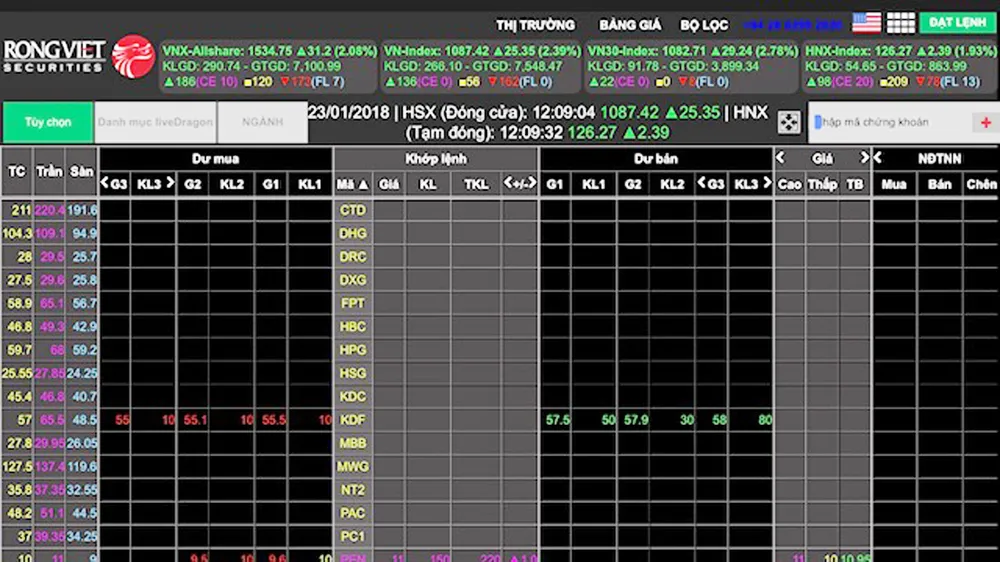
Task: Click the stock code search field
Action: click(890, 123)
